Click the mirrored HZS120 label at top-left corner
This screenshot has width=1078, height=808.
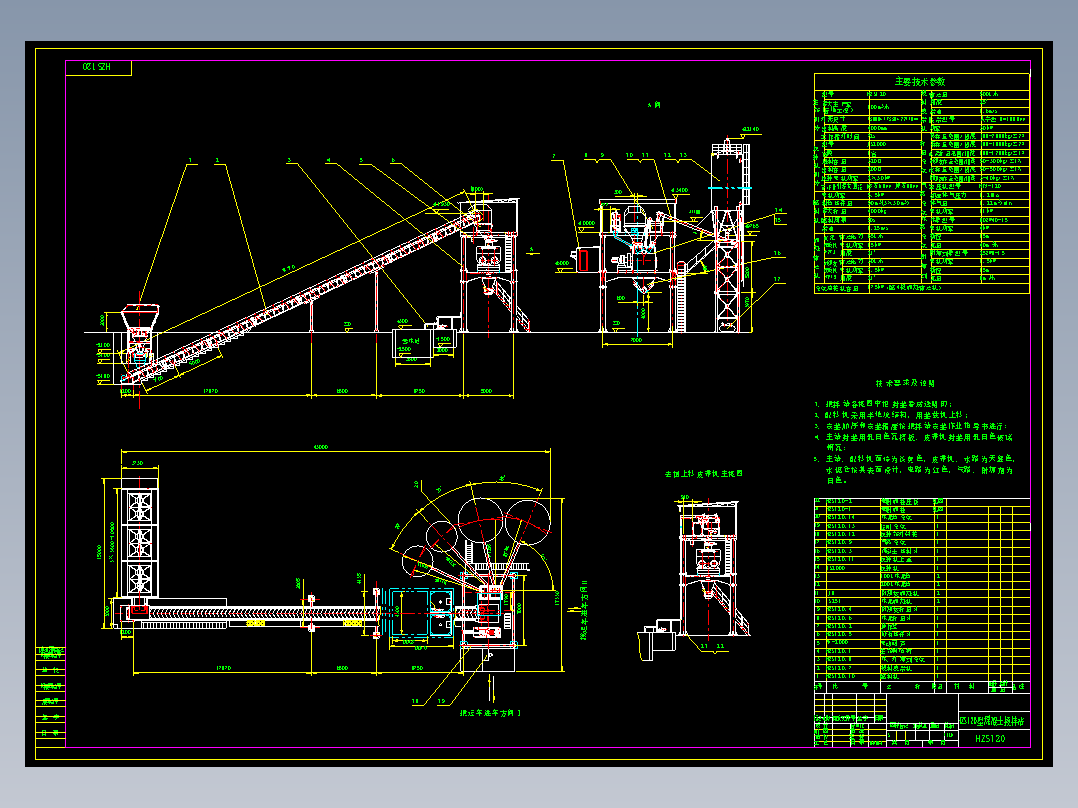point(97,67)
